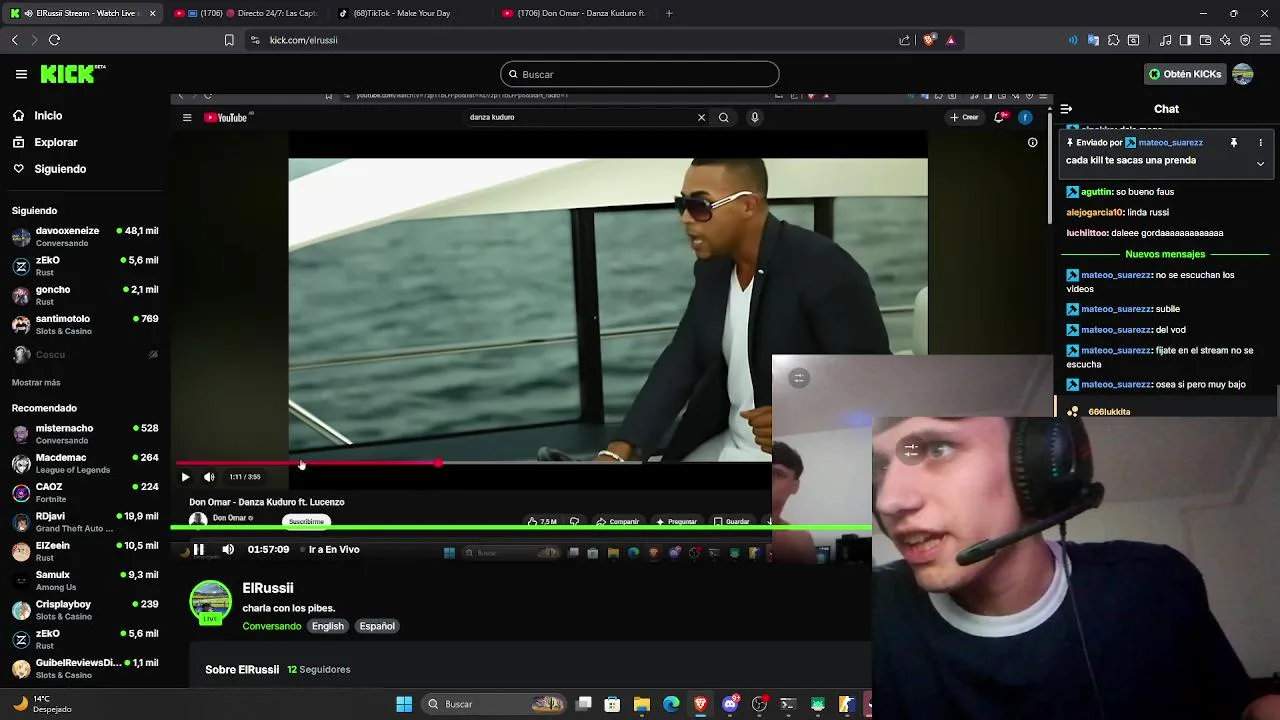
Task: Reload the page with browser refresh
Action: pos(54,40)
